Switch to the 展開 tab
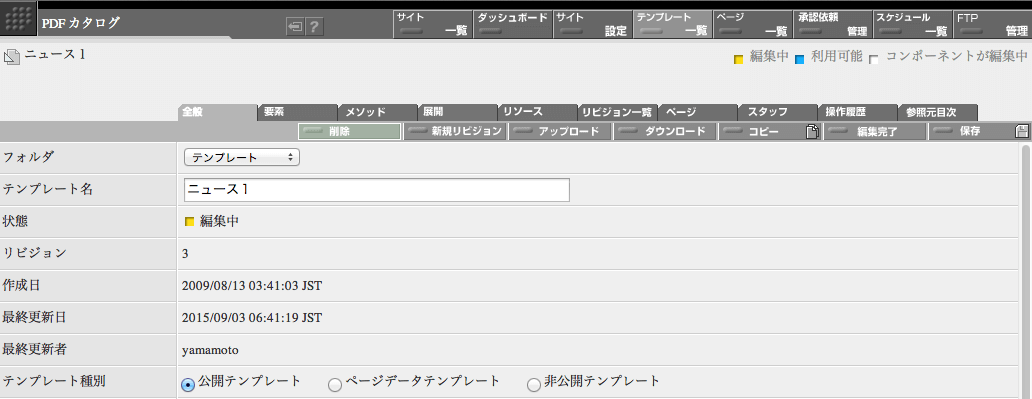 [458, 112]
